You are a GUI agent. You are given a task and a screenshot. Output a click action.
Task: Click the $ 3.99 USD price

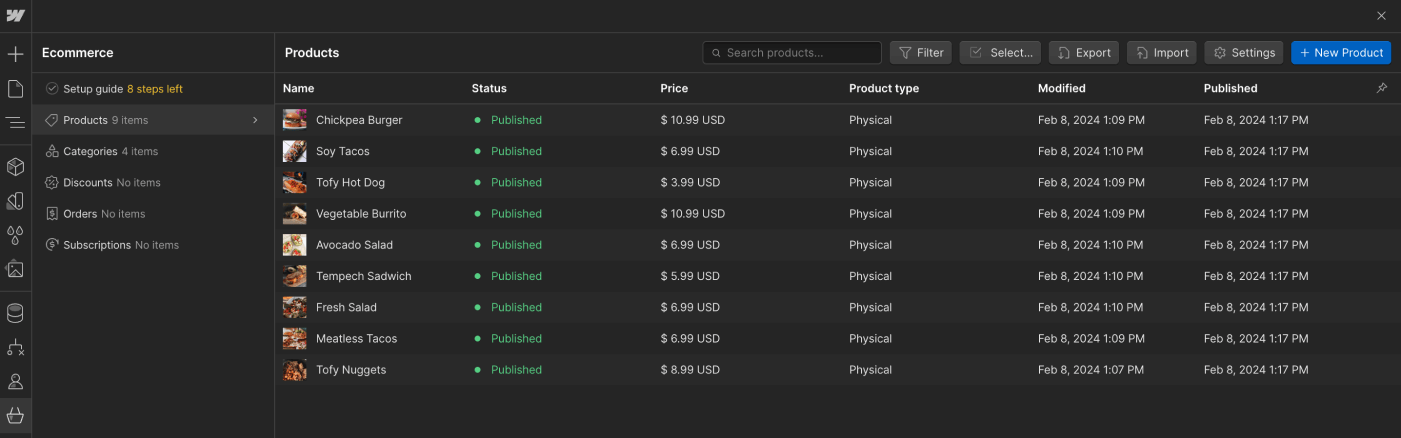click(690, 182)
